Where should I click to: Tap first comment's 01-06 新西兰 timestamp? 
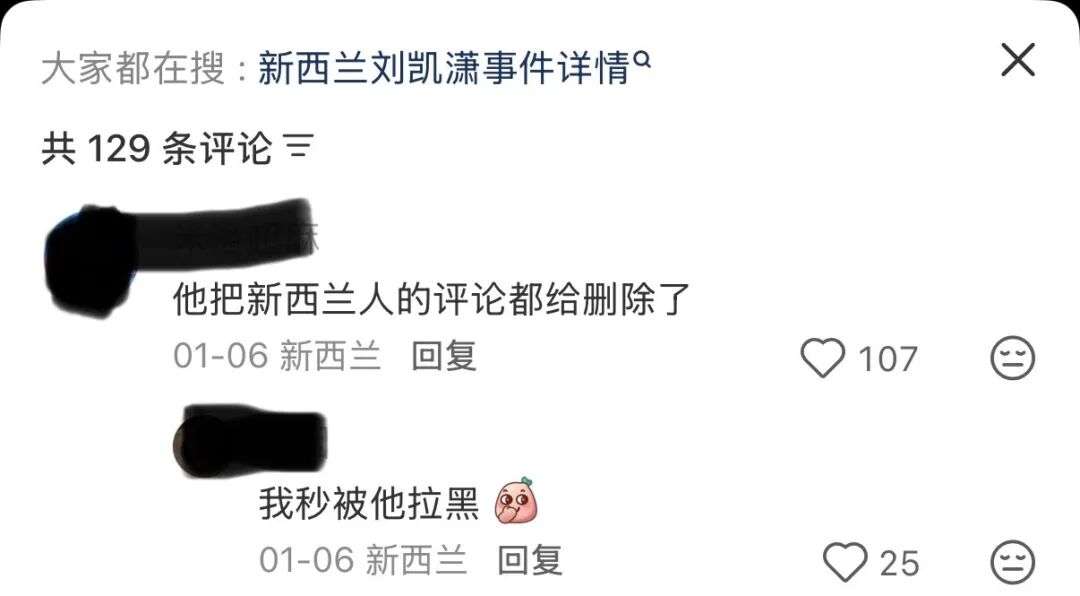pos(277,356)
